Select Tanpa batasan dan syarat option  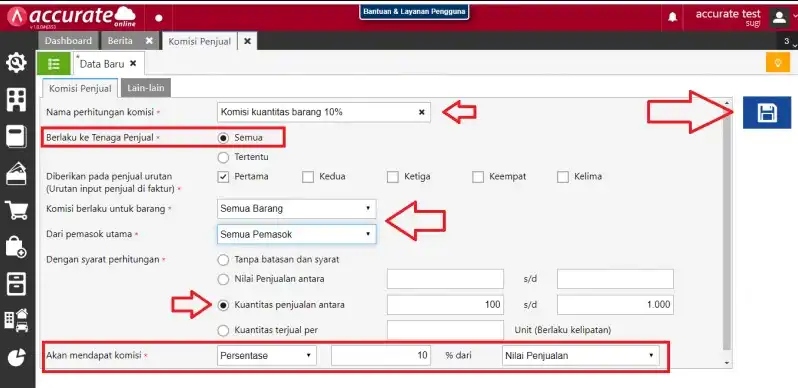223,260
